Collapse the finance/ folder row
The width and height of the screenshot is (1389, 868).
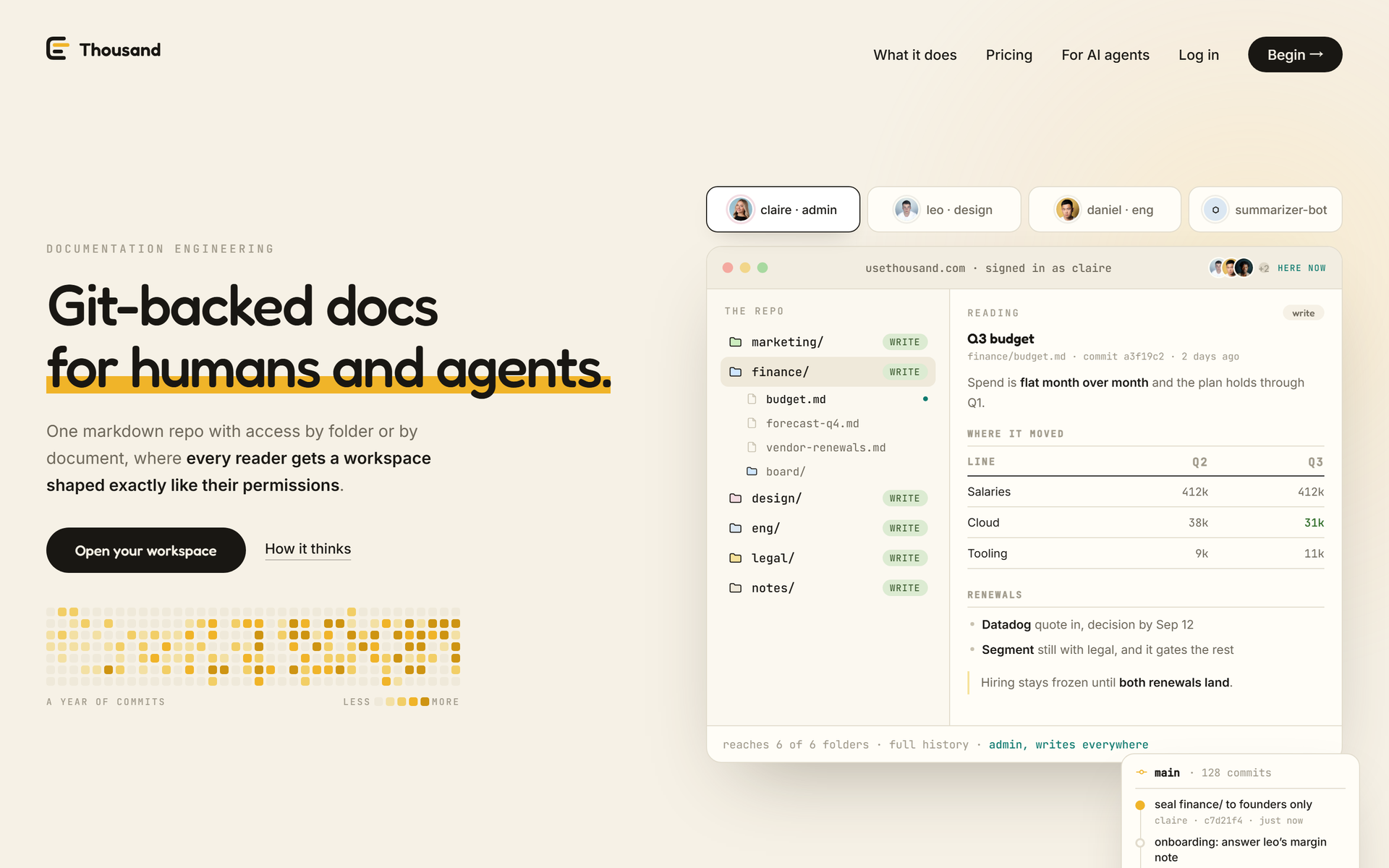tap(828, 372)
